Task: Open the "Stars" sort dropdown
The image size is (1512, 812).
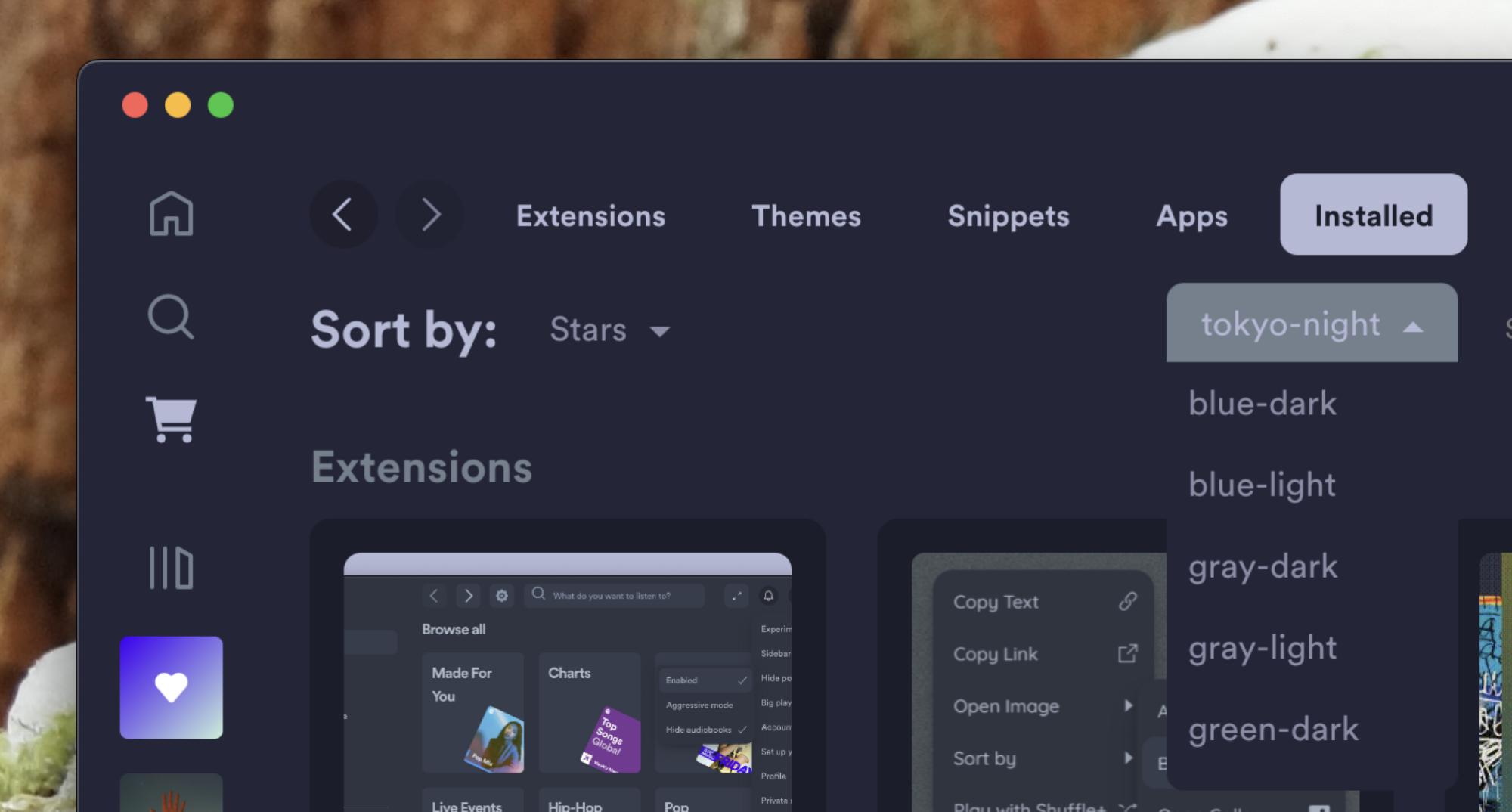Action: [609, 330]
